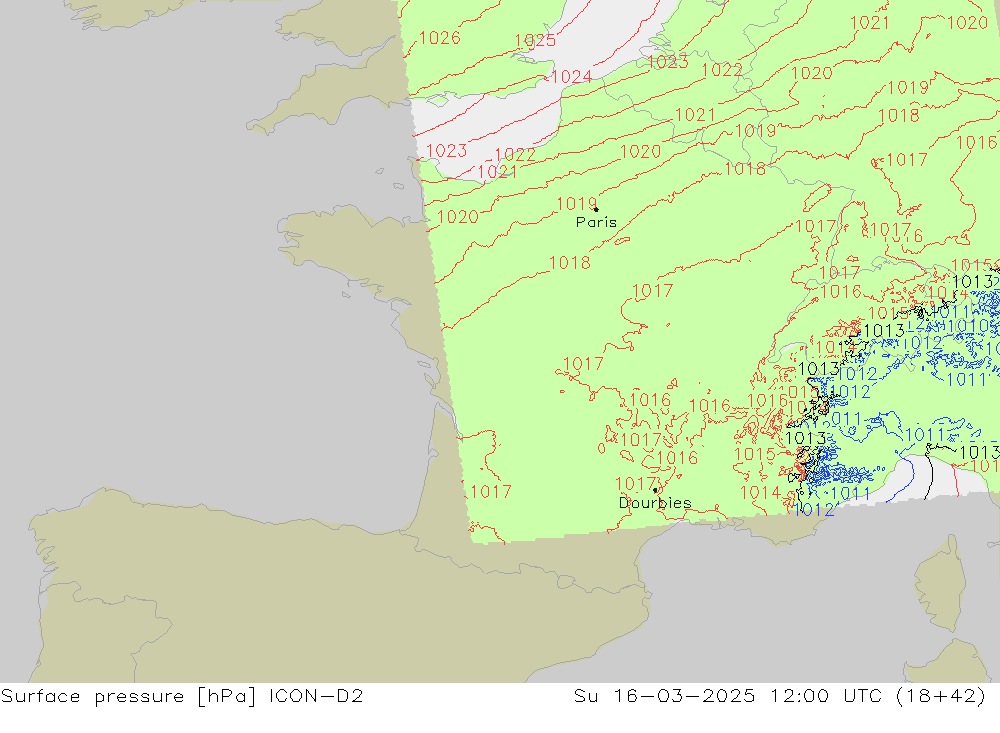Viewport: 1000px width, 733px height.
Task: Click the 1026 isobar label
Action: point(440,38)
